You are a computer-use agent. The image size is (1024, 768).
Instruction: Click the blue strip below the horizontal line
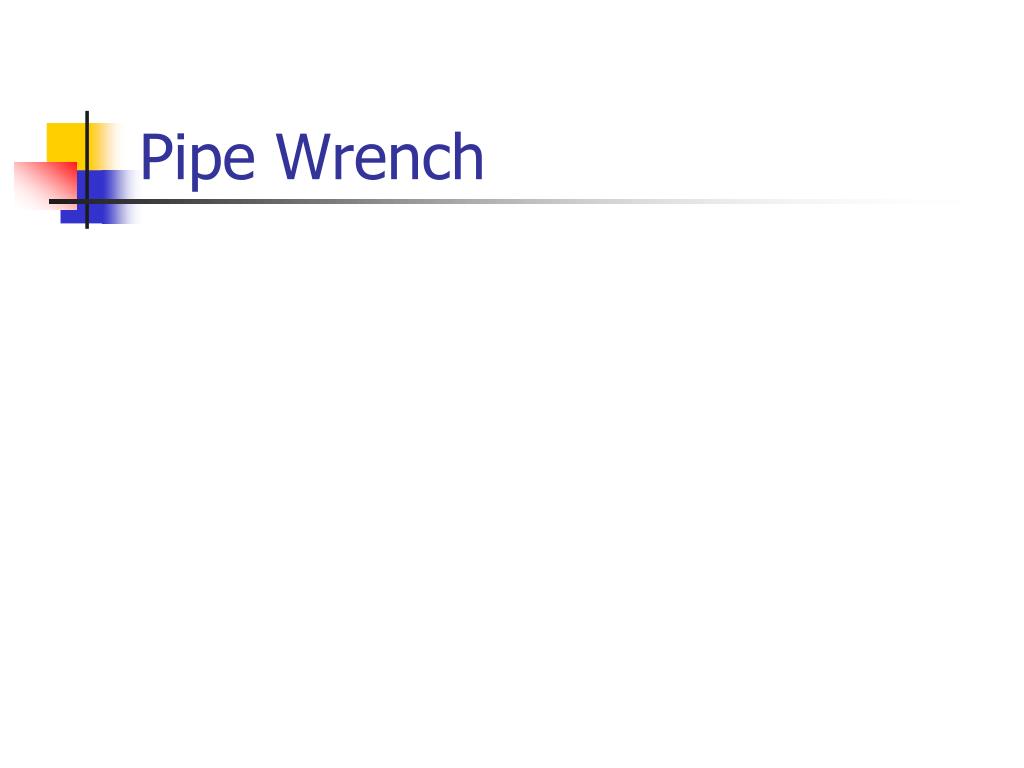point(98,214)
